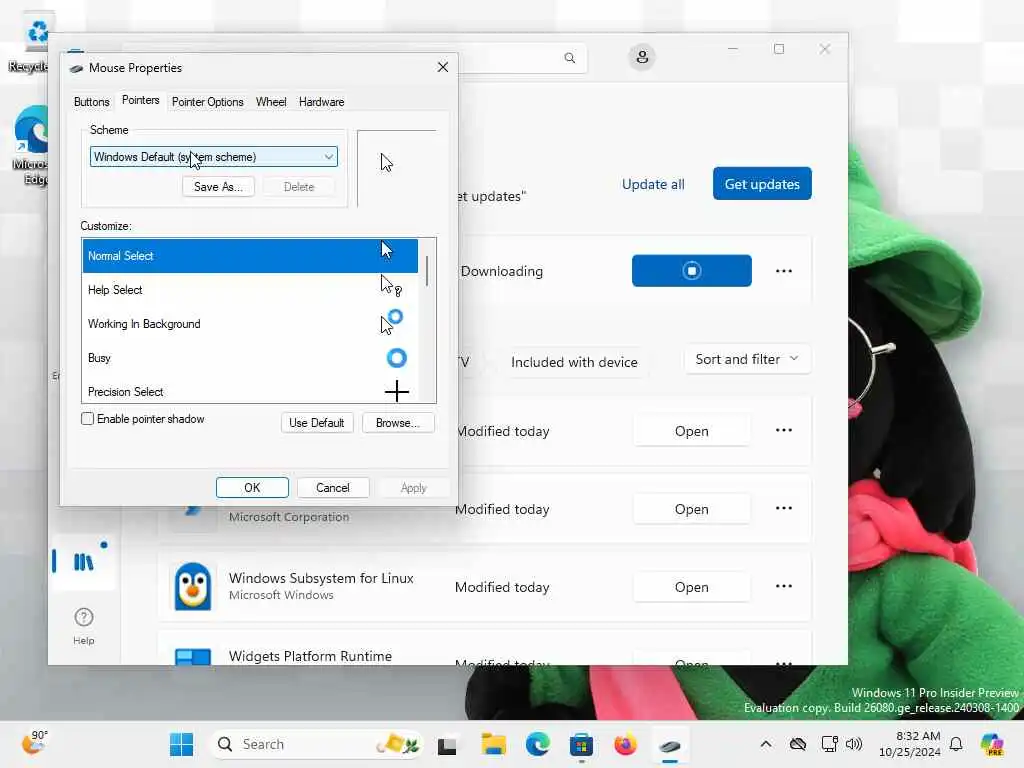This screenshot has width=1024, height=768.
Task: Select the Pointers tab
Action: point(140,101)
